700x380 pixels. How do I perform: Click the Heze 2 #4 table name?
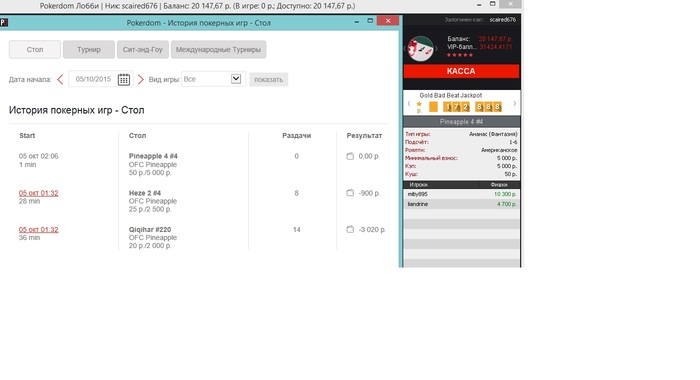[145, 193]
